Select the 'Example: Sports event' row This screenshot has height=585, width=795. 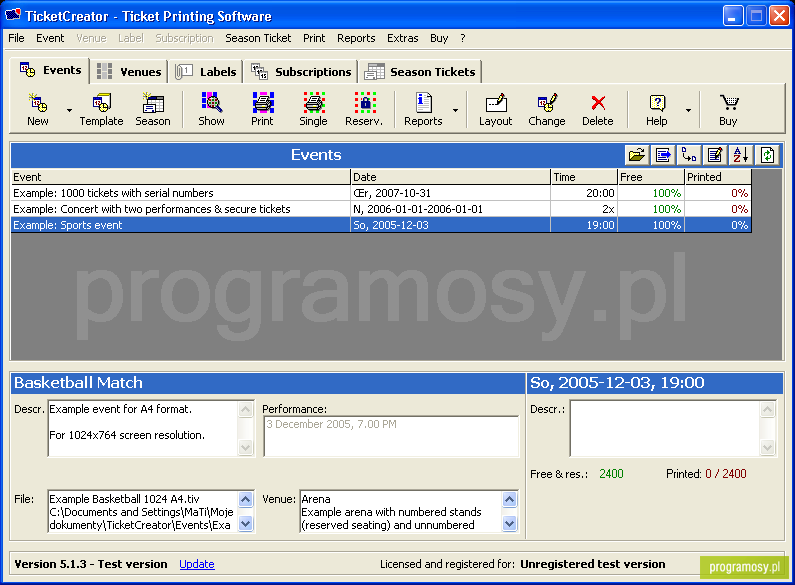coord(381,225)
